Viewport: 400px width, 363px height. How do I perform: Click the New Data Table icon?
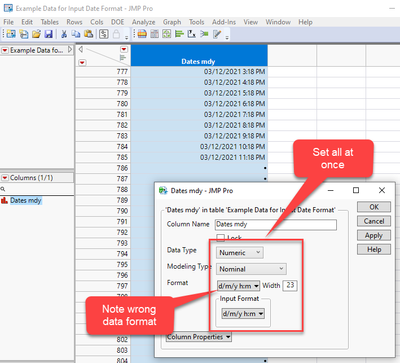pyautogui.click(x=11, y=34)
